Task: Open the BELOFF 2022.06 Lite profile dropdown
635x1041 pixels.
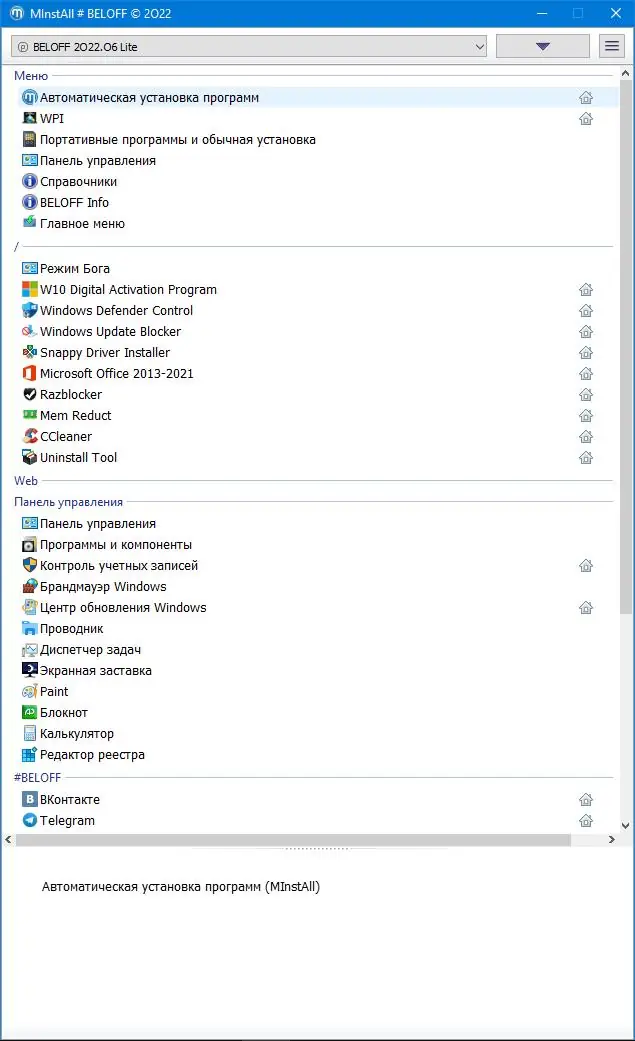Action: pos(249,46)
